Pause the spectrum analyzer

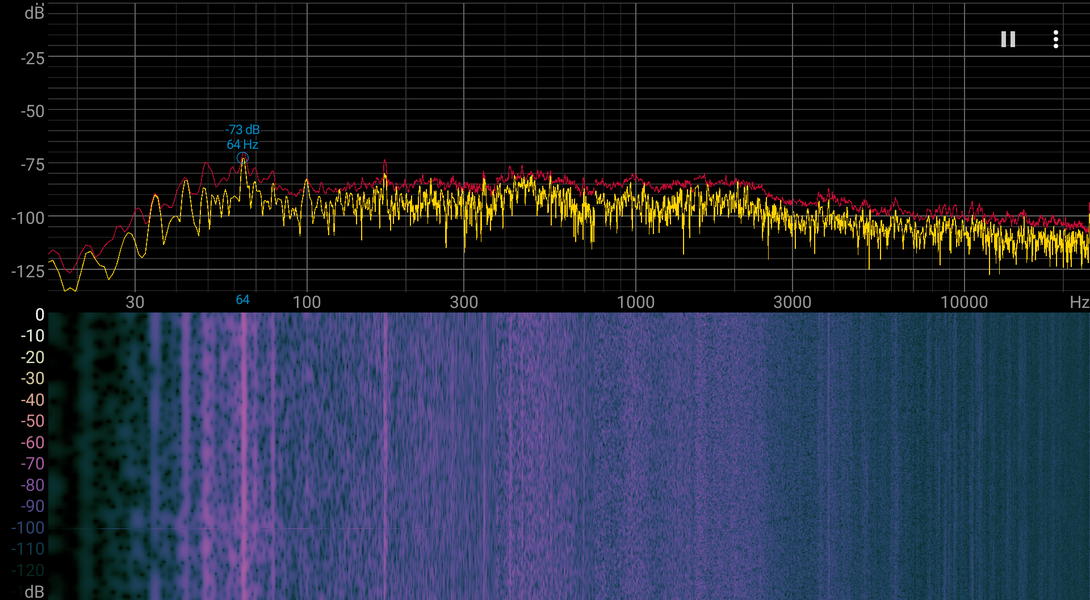[1007, 40]
